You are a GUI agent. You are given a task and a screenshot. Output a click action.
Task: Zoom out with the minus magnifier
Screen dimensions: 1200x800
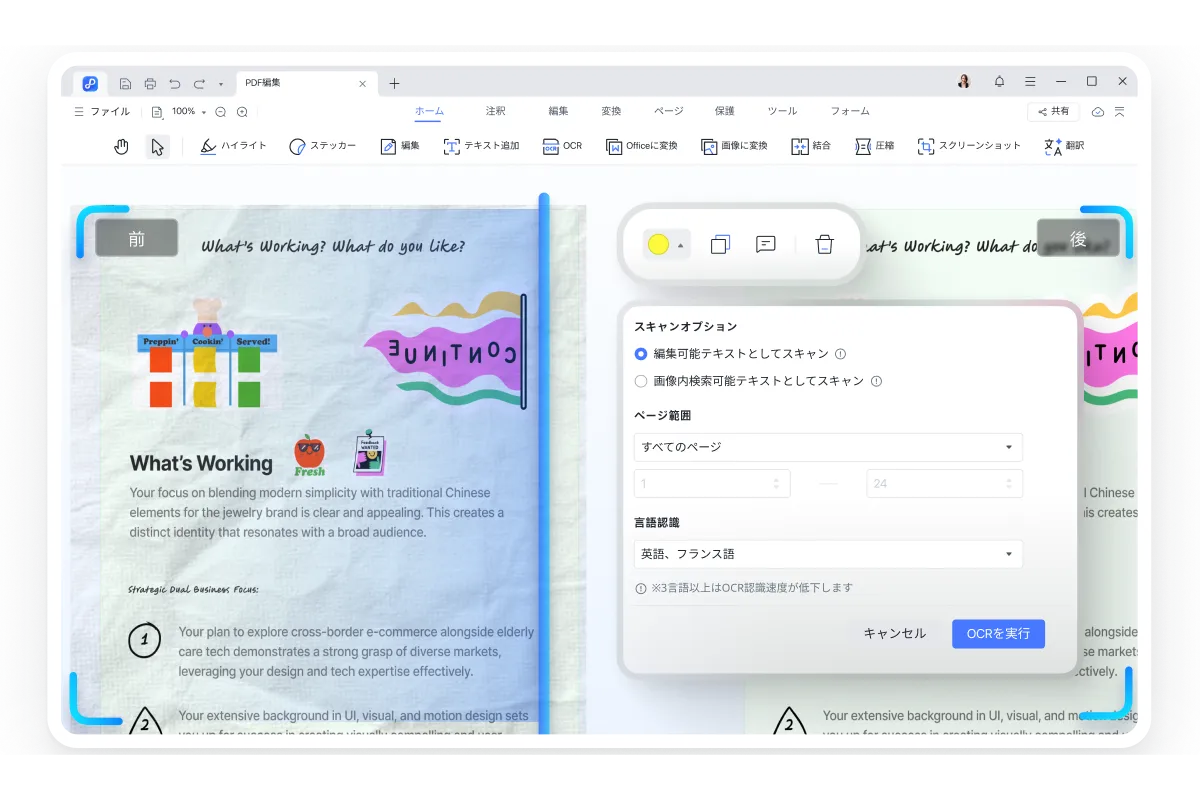tap(220, 112)
